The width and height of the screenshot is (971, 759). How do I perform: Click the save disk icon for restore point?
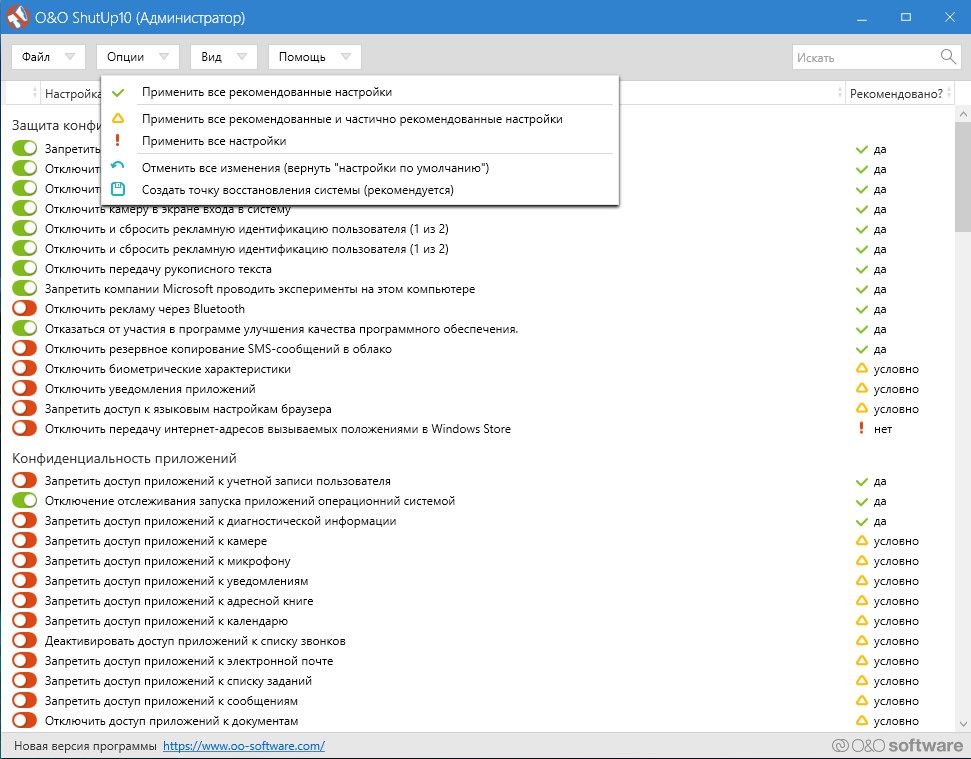point(118,189)
